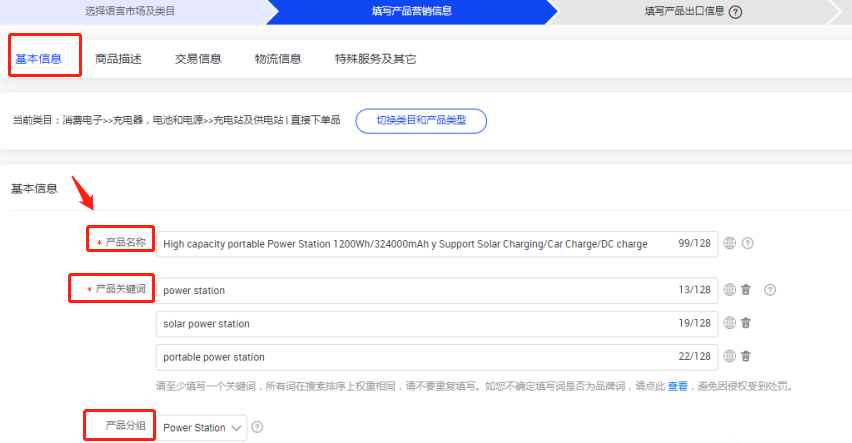Click the 基本信息 section heading

[34, 189]
